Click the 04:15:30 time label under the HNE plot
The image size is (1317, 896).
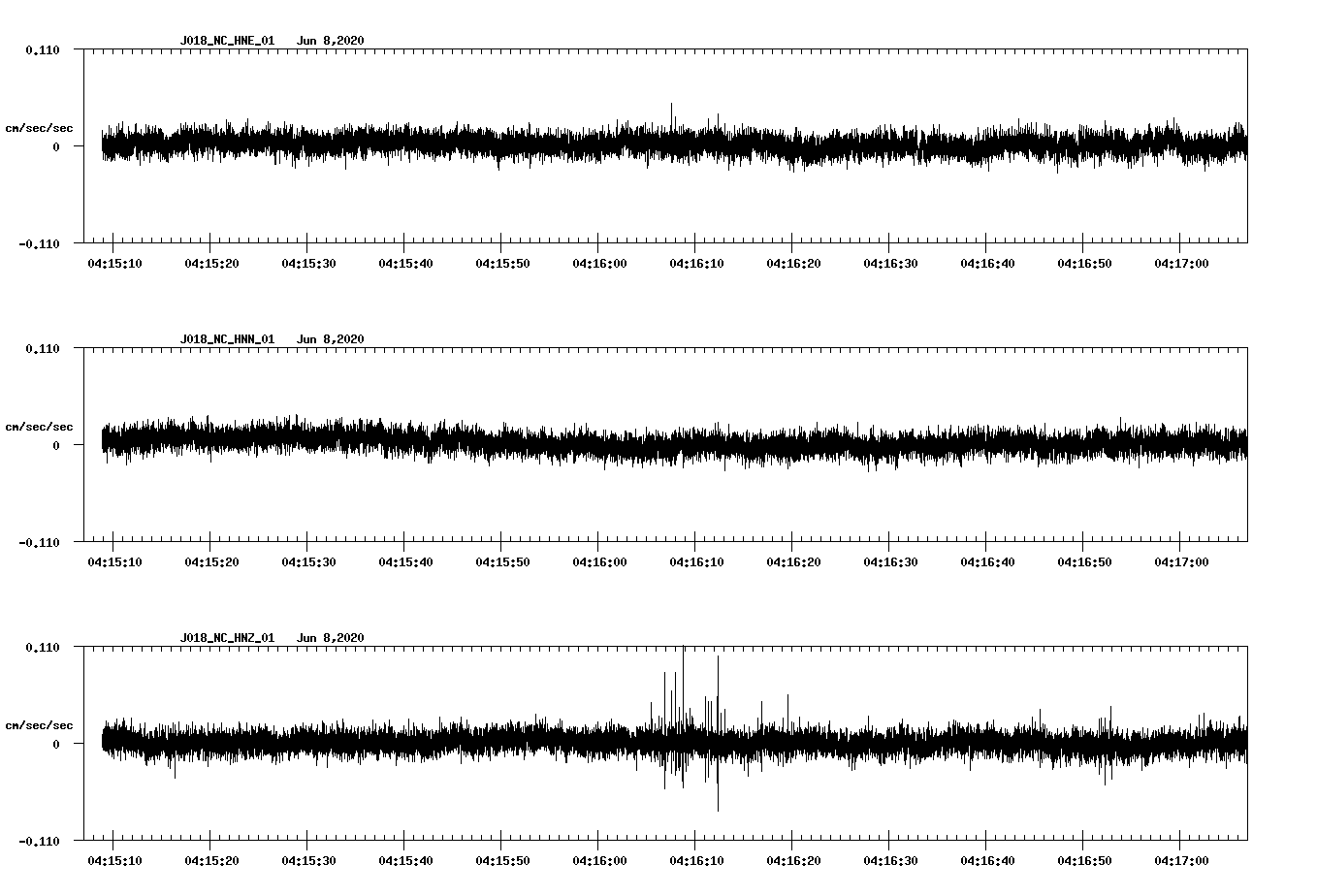pos(308,264)
